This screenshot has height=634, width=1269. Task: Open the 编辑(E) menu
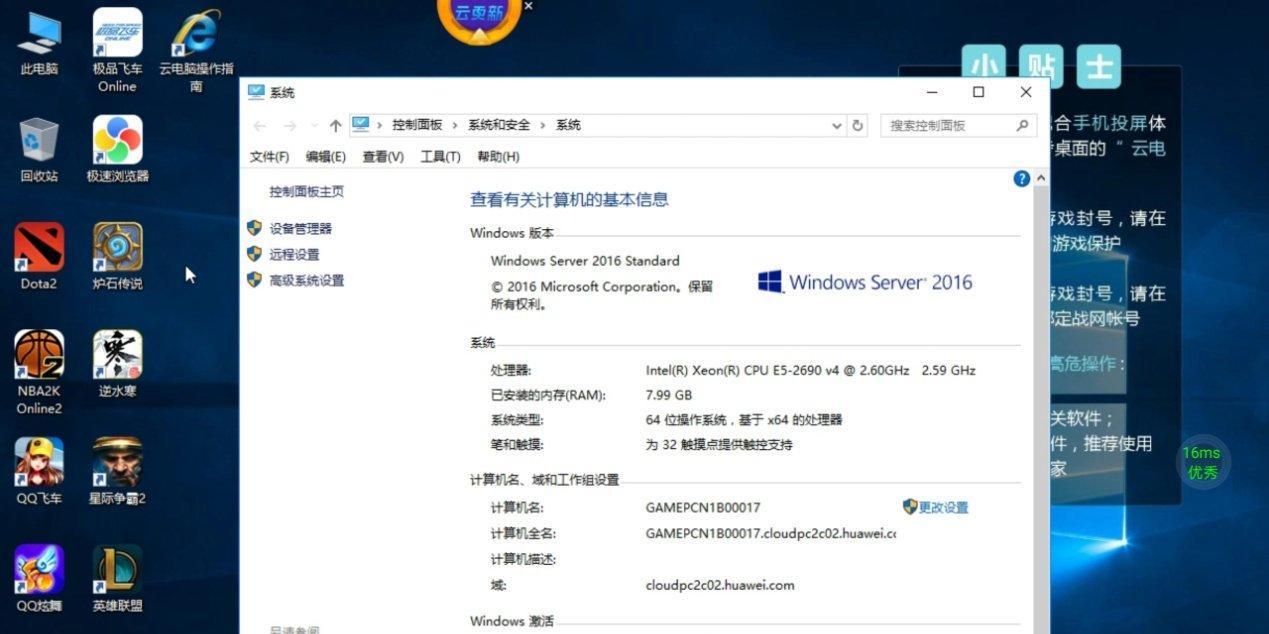coord(325,157)
